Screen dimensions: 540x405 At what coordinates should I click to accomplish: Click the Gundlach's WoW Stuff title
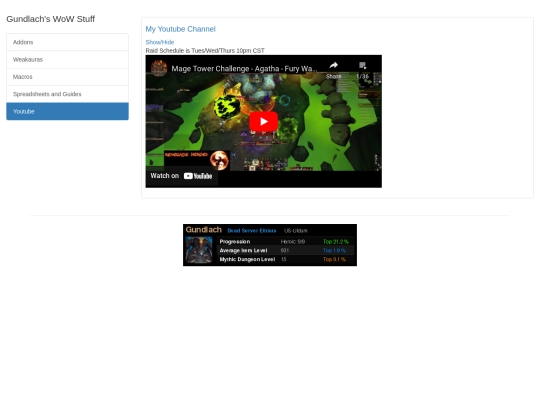(x=51, y=19)
